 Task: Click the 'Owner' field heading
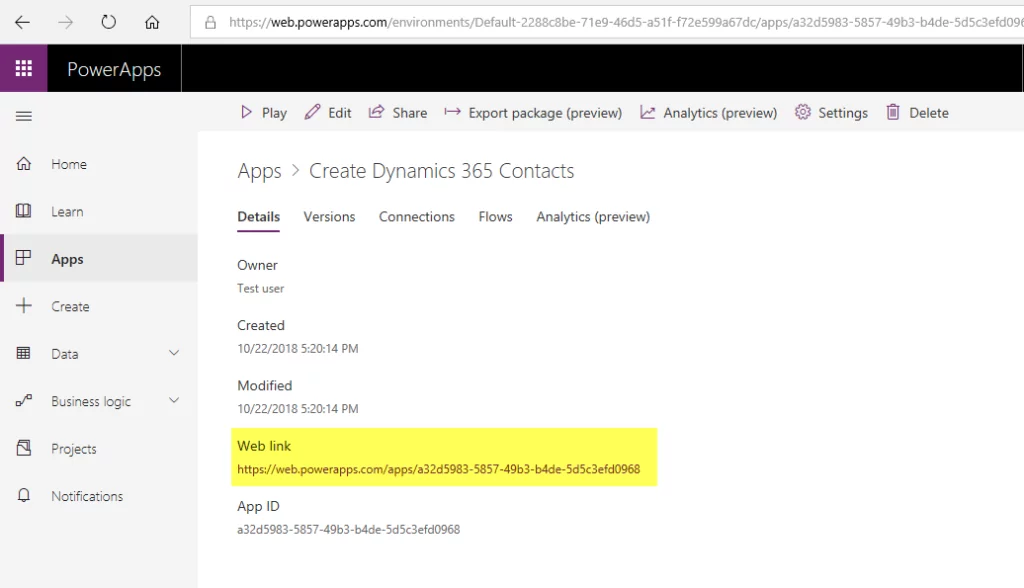(257, 265)
